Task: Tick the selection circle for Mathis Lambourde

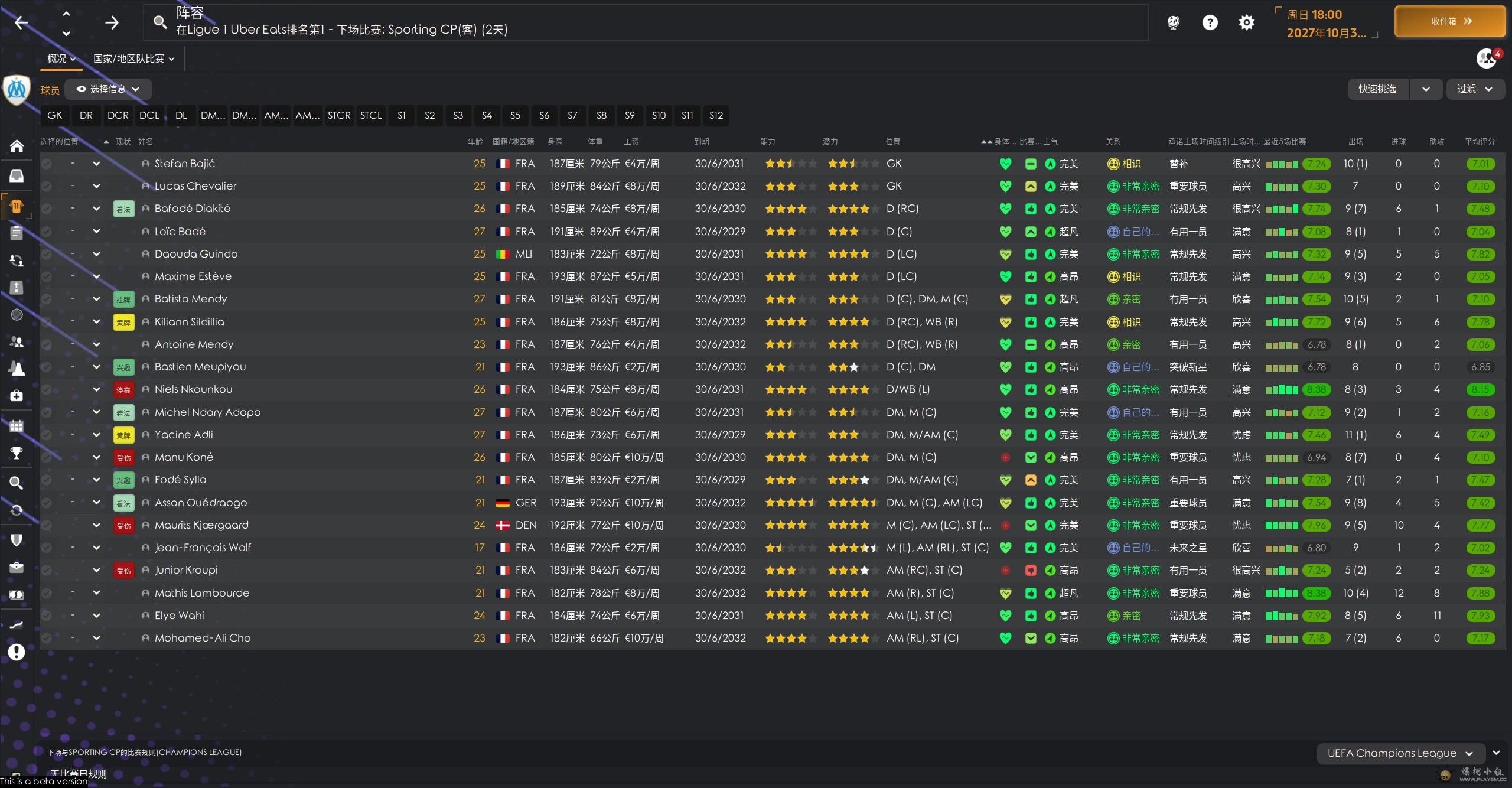Action: tap(47, 593)
